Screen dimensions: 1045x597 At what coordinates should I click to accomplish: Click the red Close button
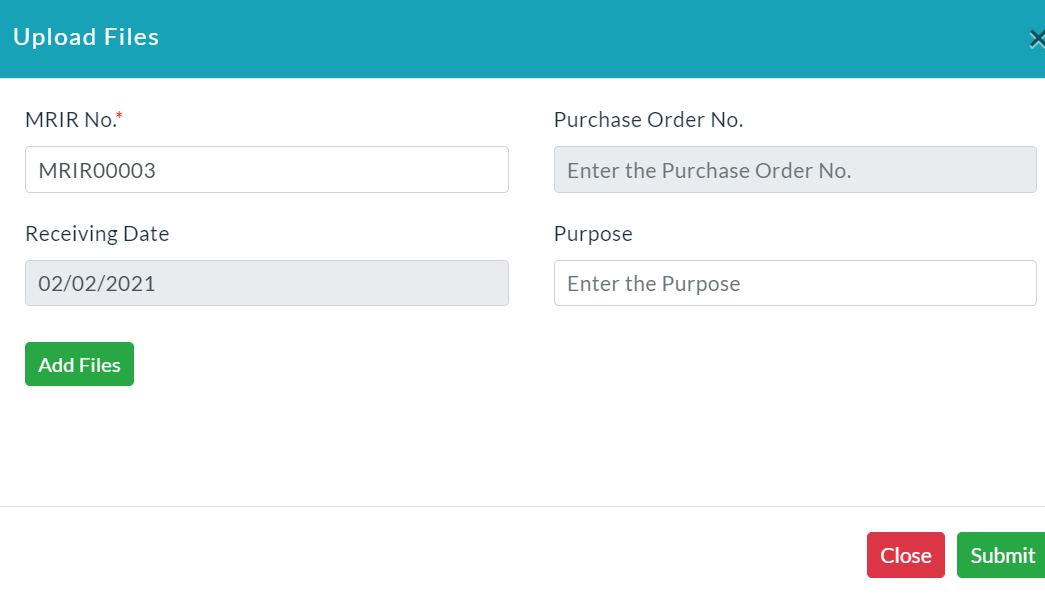(x=906, y=555)
